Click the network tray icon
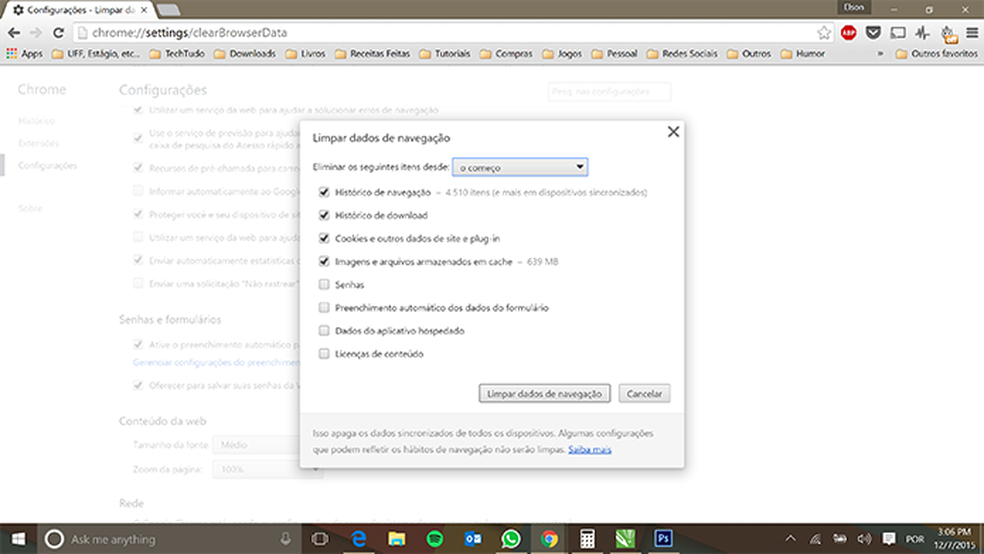The image size is (984, 554). pyautogui.click(x=815, y=539)
